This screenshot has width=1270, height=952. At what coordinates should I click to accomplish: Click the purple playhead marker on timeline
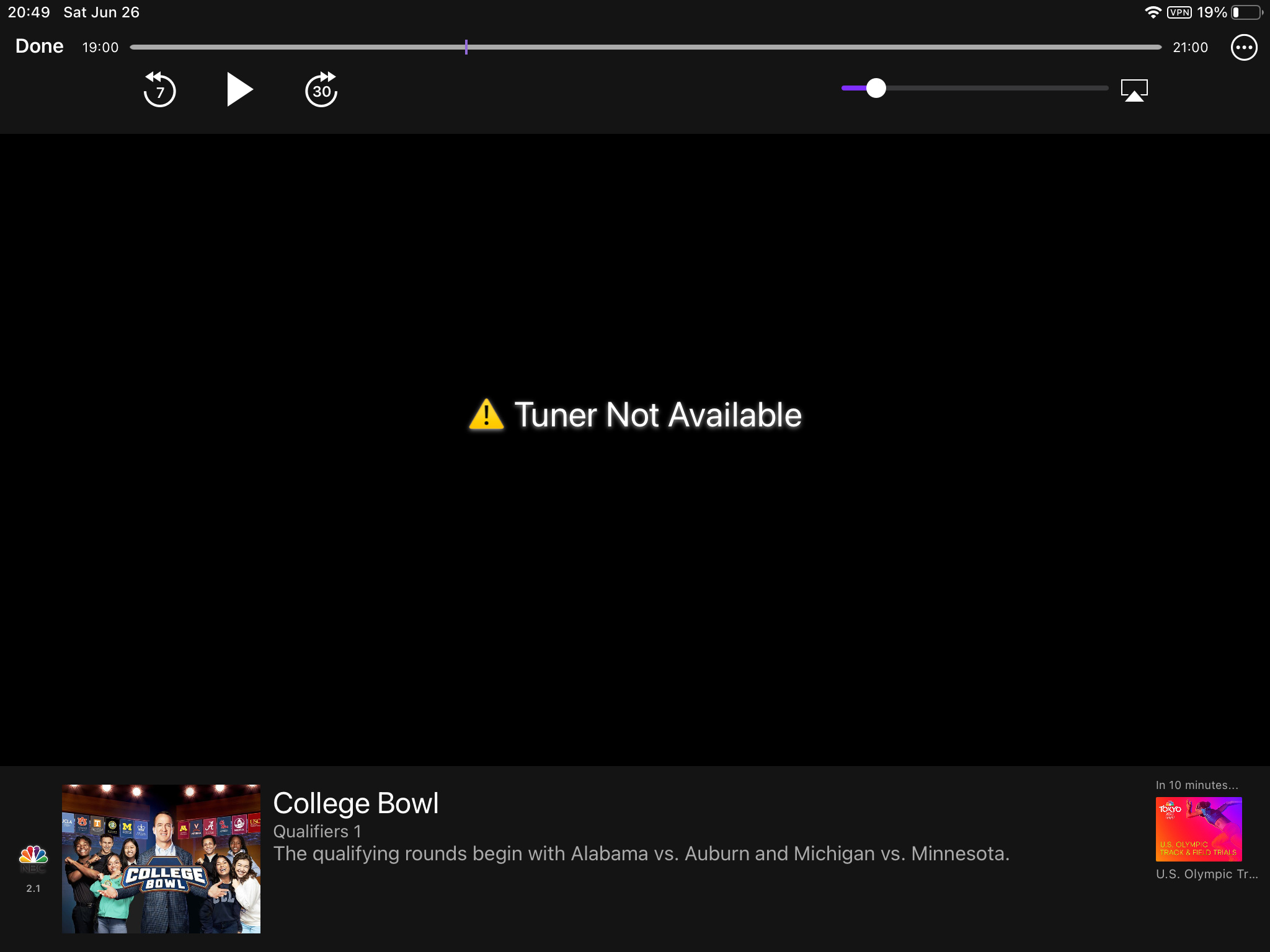tap(466, 47)
